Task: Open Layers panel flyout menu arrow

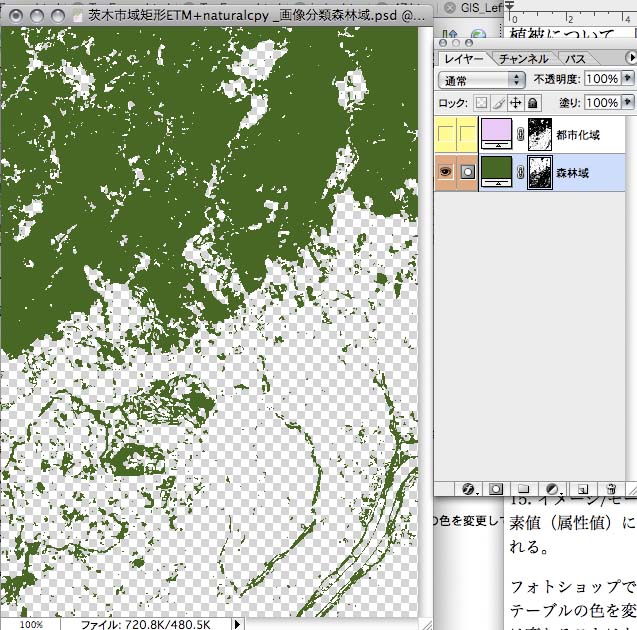Action: click(x=631, y=58)
